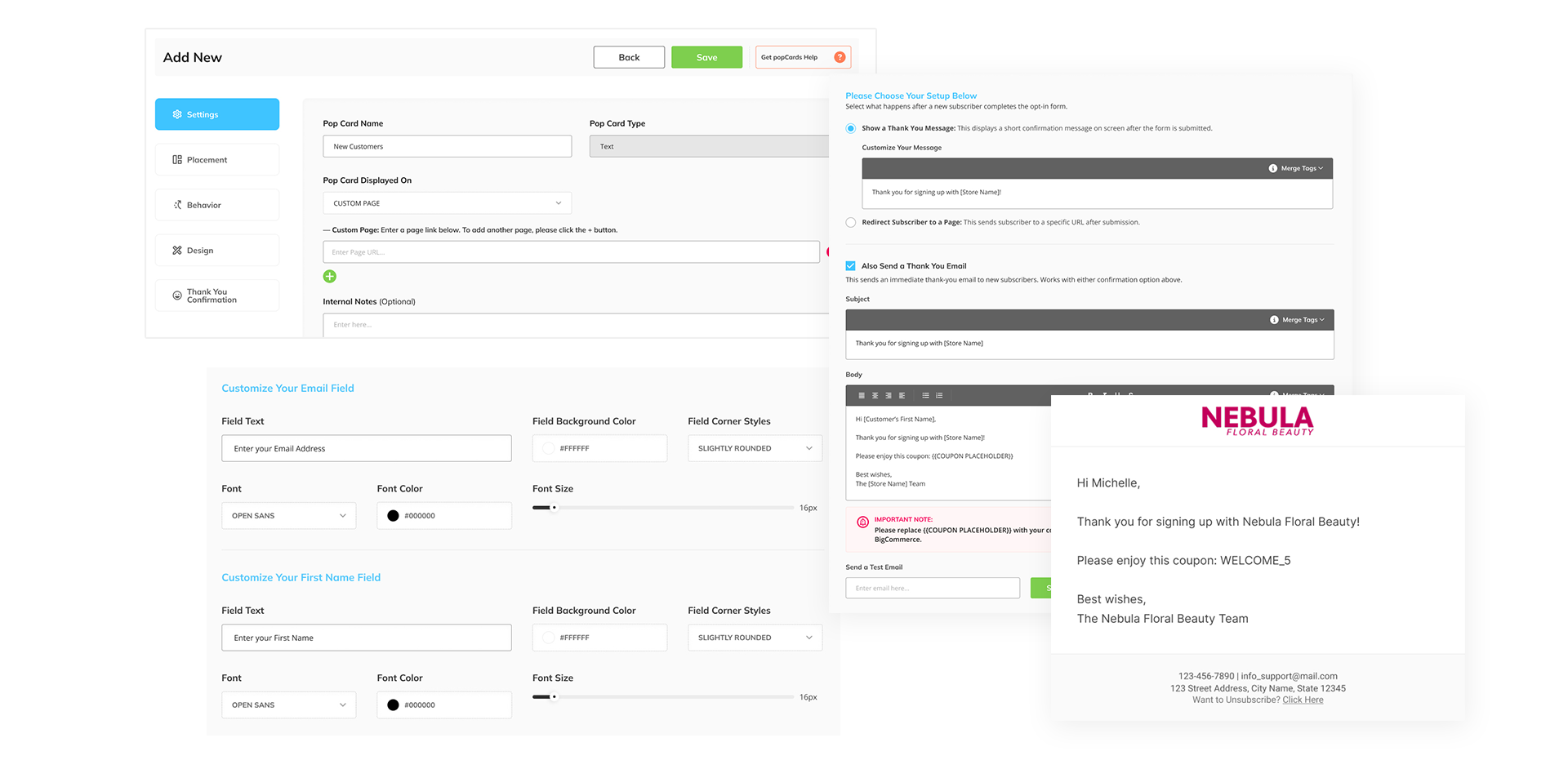Image resolution: width=1568 pixels, height=778 pixels.
Task: Open the Thank You Confirmation panel
Action: (216, 295)
